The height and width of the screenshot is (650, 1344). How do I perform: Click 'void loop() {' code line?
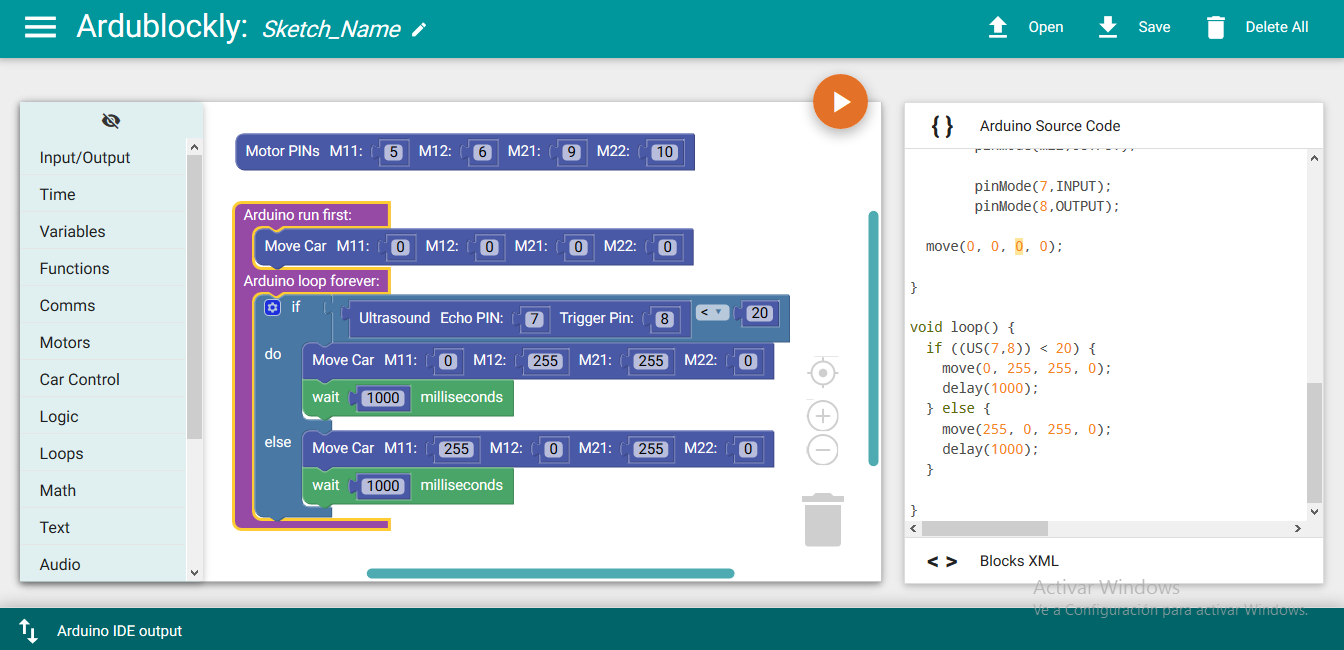tap(962, 327)
